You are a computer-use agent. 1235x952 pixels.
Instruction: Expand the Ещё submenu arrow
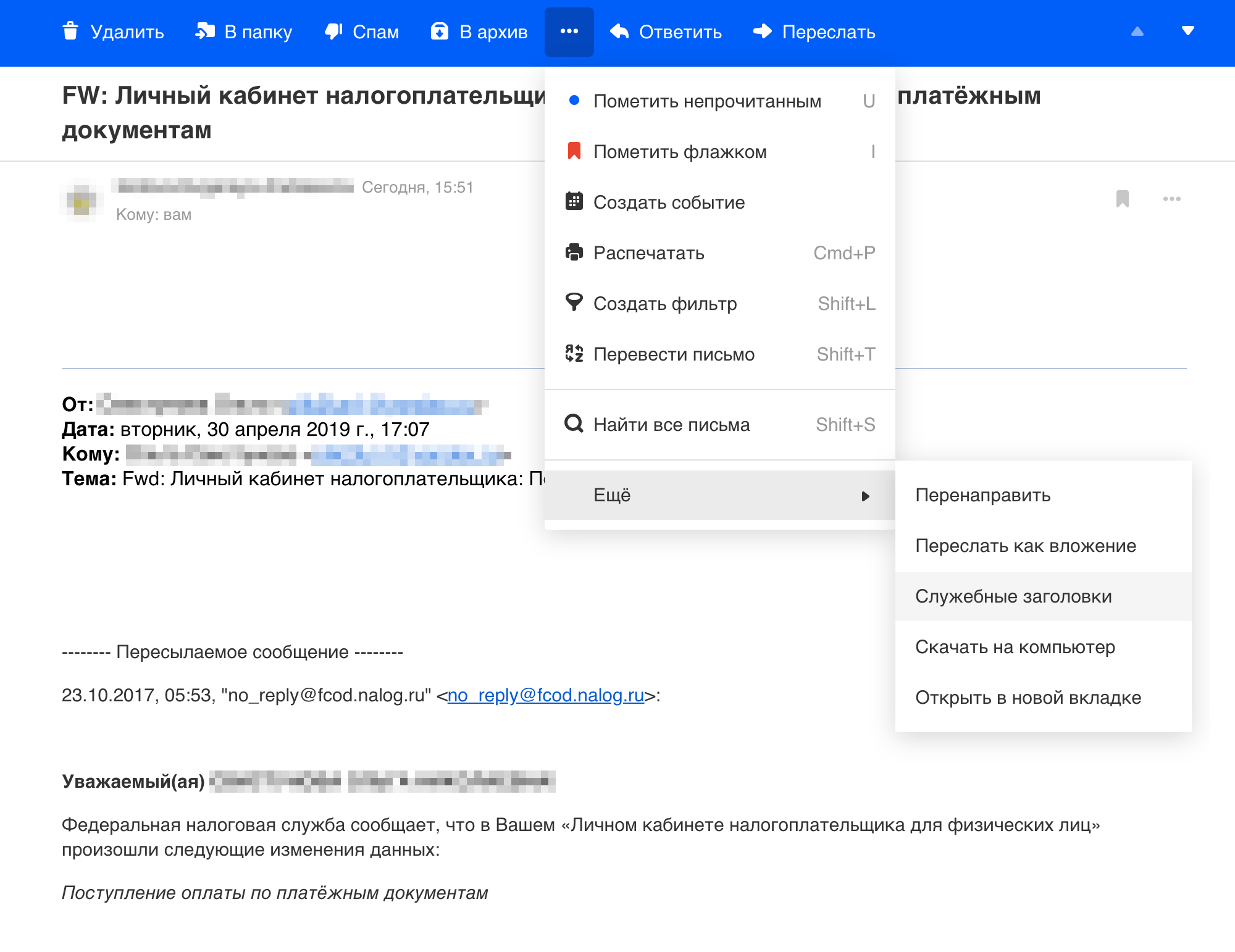[x=865, y=496]
